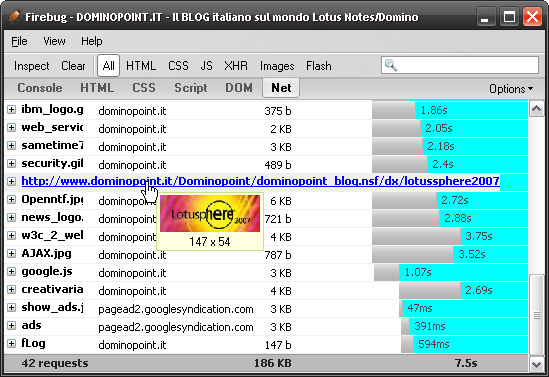Open the Help menu
549x377 pixels.
[x=92, y=41]
